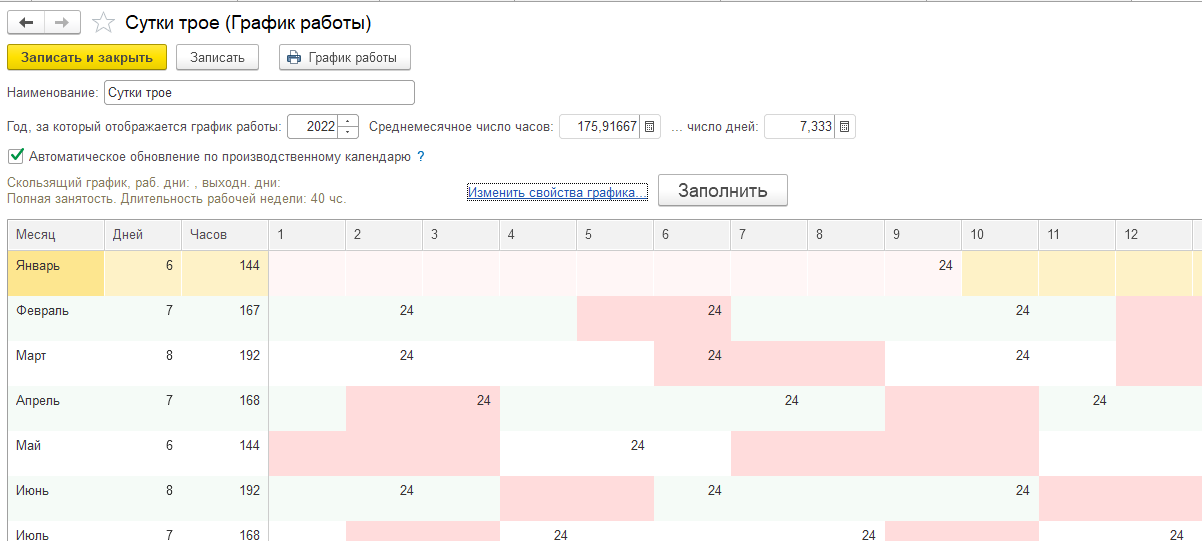The height and width of the screenshot is (541, 1202).
Task: Toggle automatic update by production calendar checkbox
Action: pyautogui.click(x=15, y=156)
